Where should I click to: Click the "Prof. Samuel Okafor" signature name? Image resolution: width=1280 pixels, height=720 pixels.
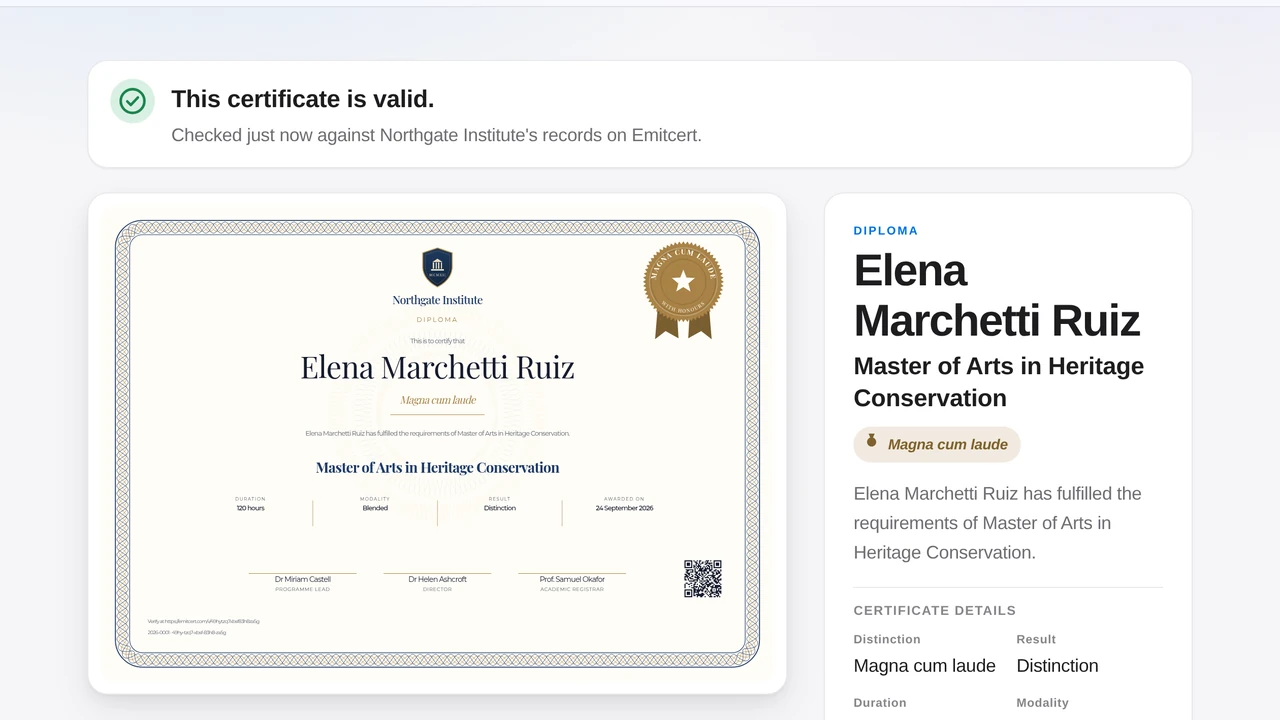tap(572, 579)
